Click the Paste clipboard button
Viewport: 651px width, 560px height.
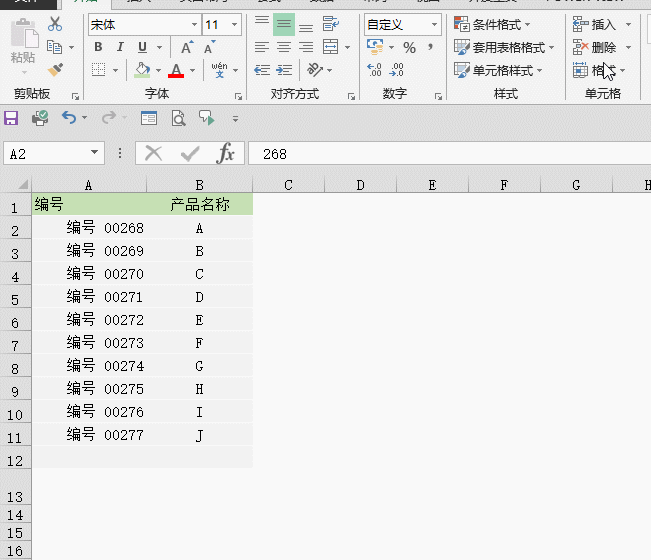pos(24,40)
